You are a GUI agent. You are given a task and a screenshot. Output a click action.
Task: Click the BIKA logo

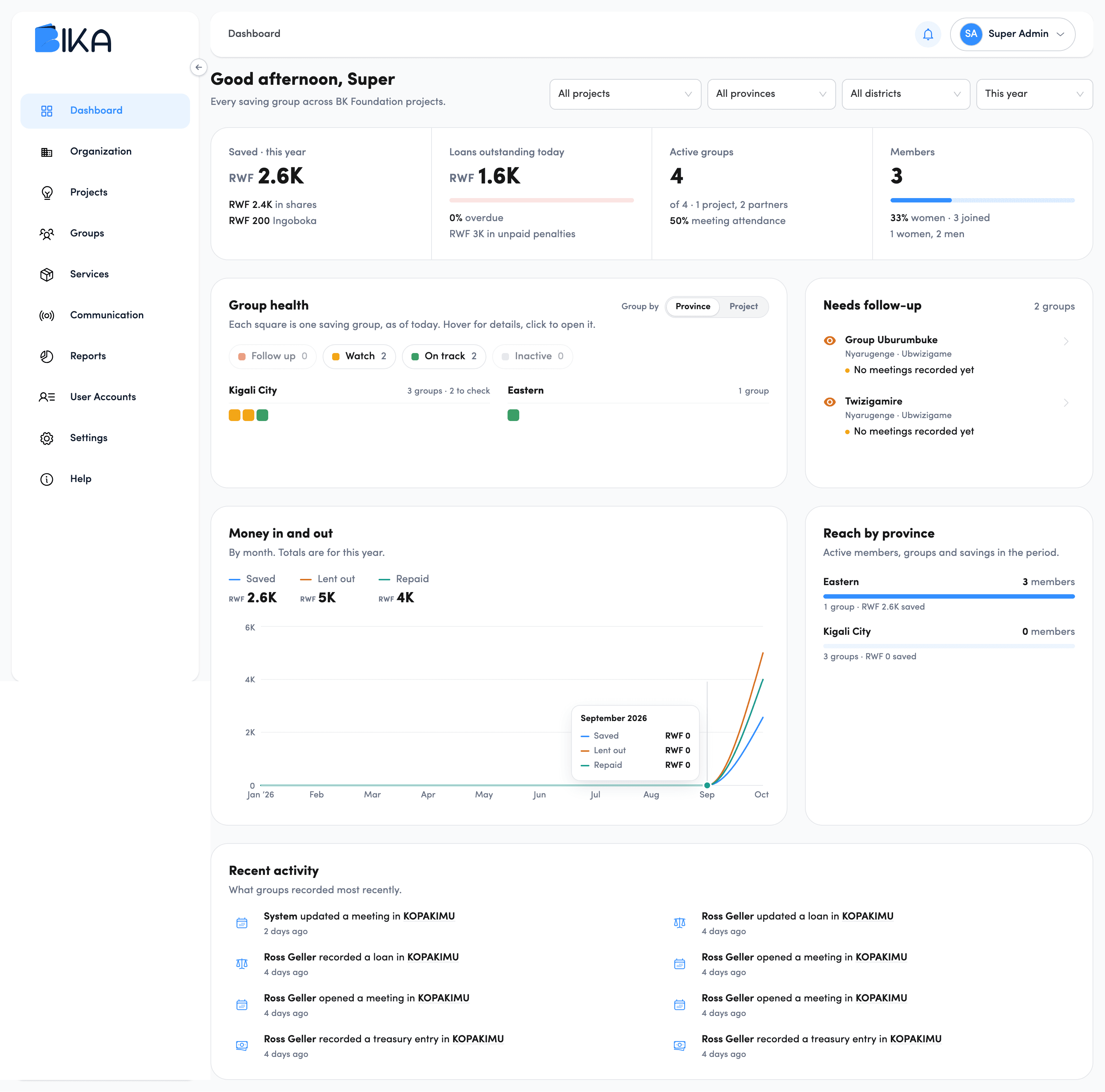tap(73, 38)
